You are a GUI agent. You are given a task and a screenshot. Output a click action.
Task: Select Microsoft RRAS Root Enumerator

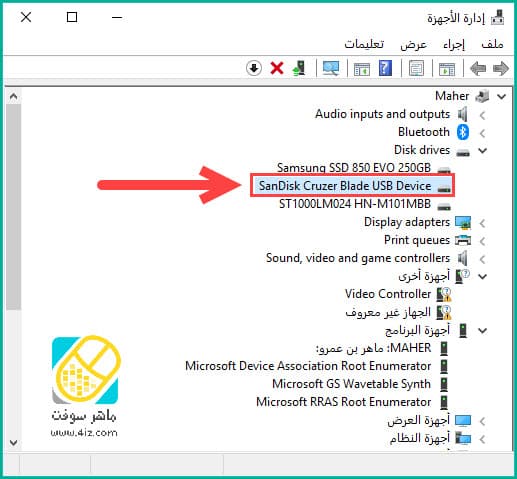pyautogui.click(x=344, y=402)
